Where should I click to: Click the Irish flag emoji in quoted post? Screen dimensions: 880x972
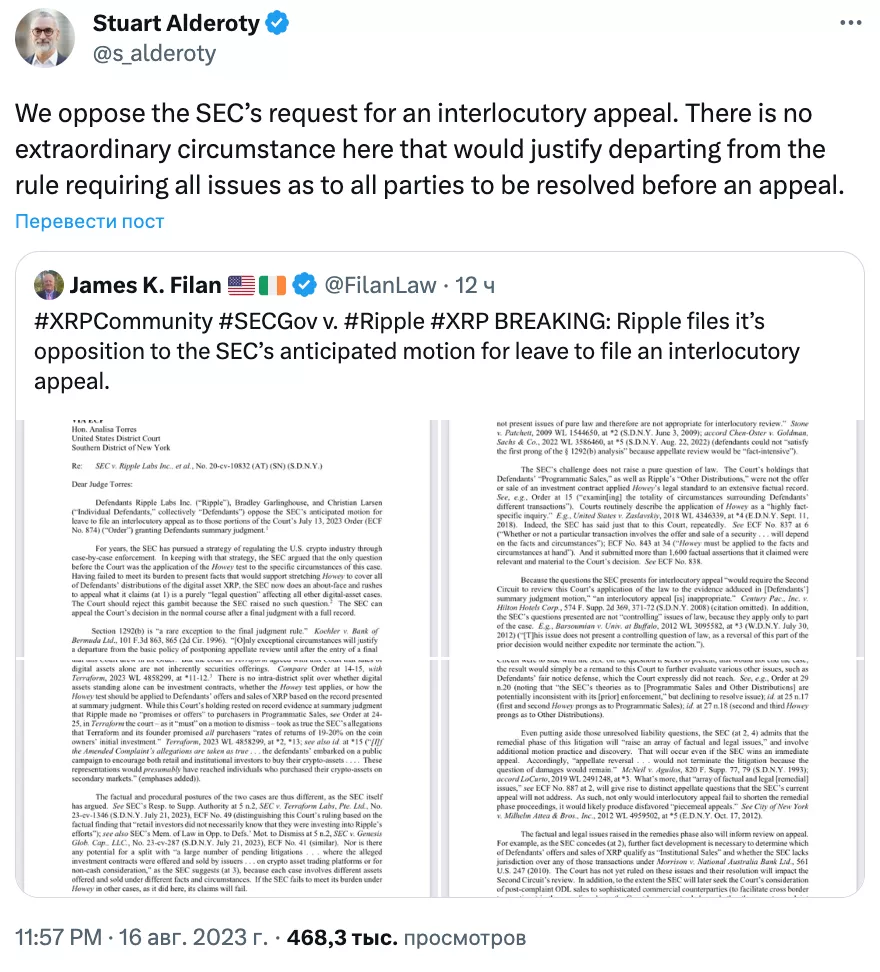point(275,286)
